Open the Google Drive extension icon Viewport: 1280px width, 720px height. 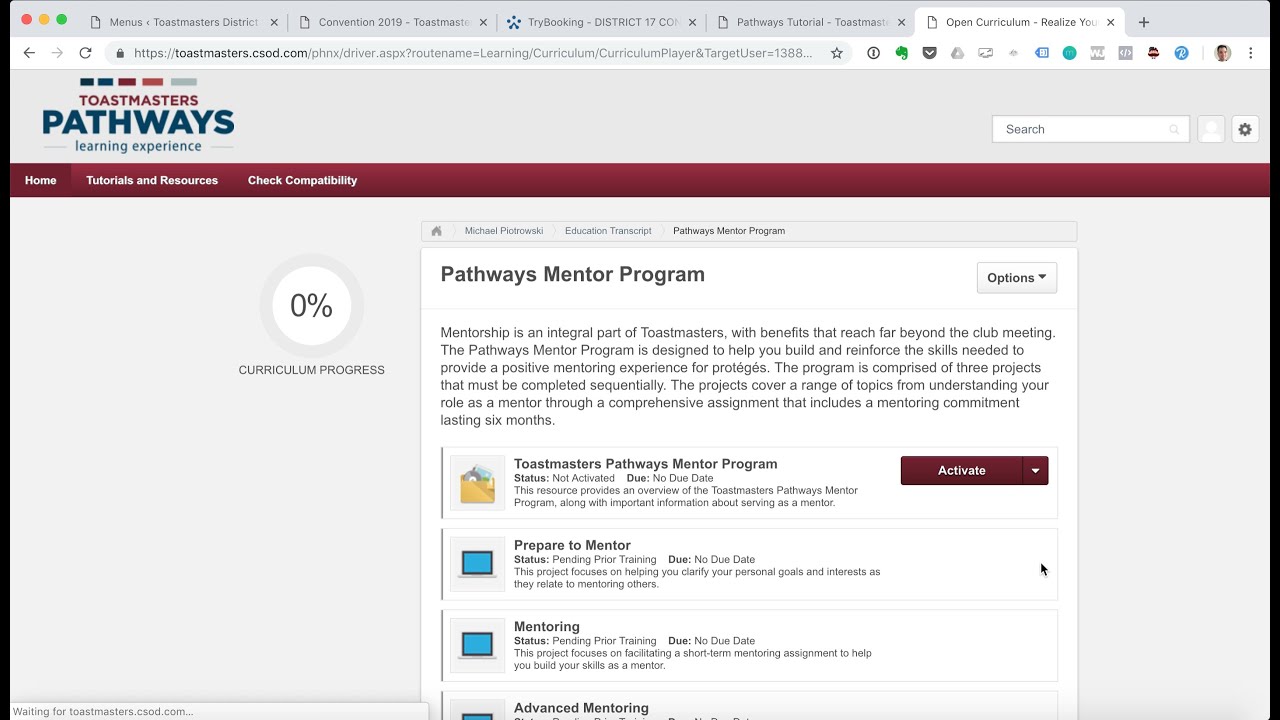point(958,53)
